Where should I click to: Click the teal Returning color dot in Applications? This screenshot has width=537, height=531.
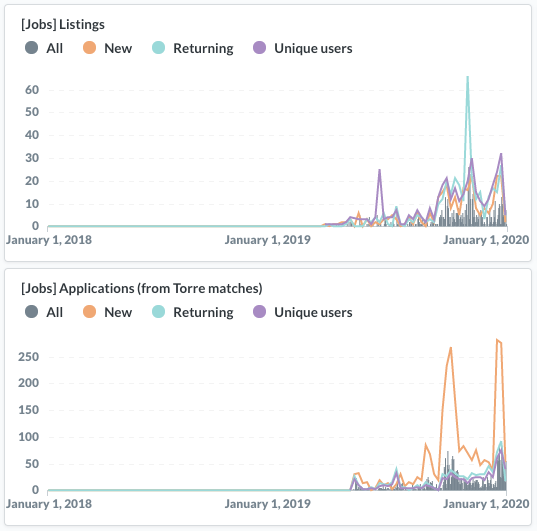point(159,311)
